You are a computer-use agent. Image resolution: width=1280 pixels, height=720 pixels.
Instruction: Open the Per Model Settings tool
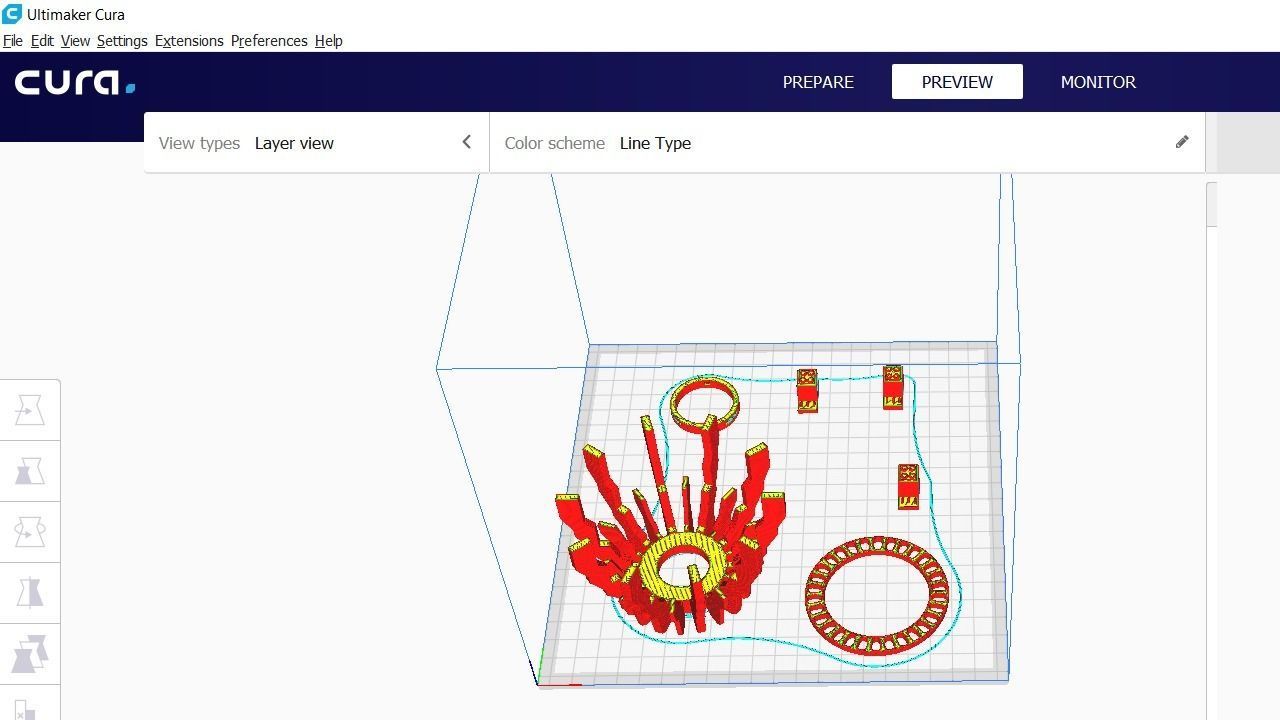30,654
